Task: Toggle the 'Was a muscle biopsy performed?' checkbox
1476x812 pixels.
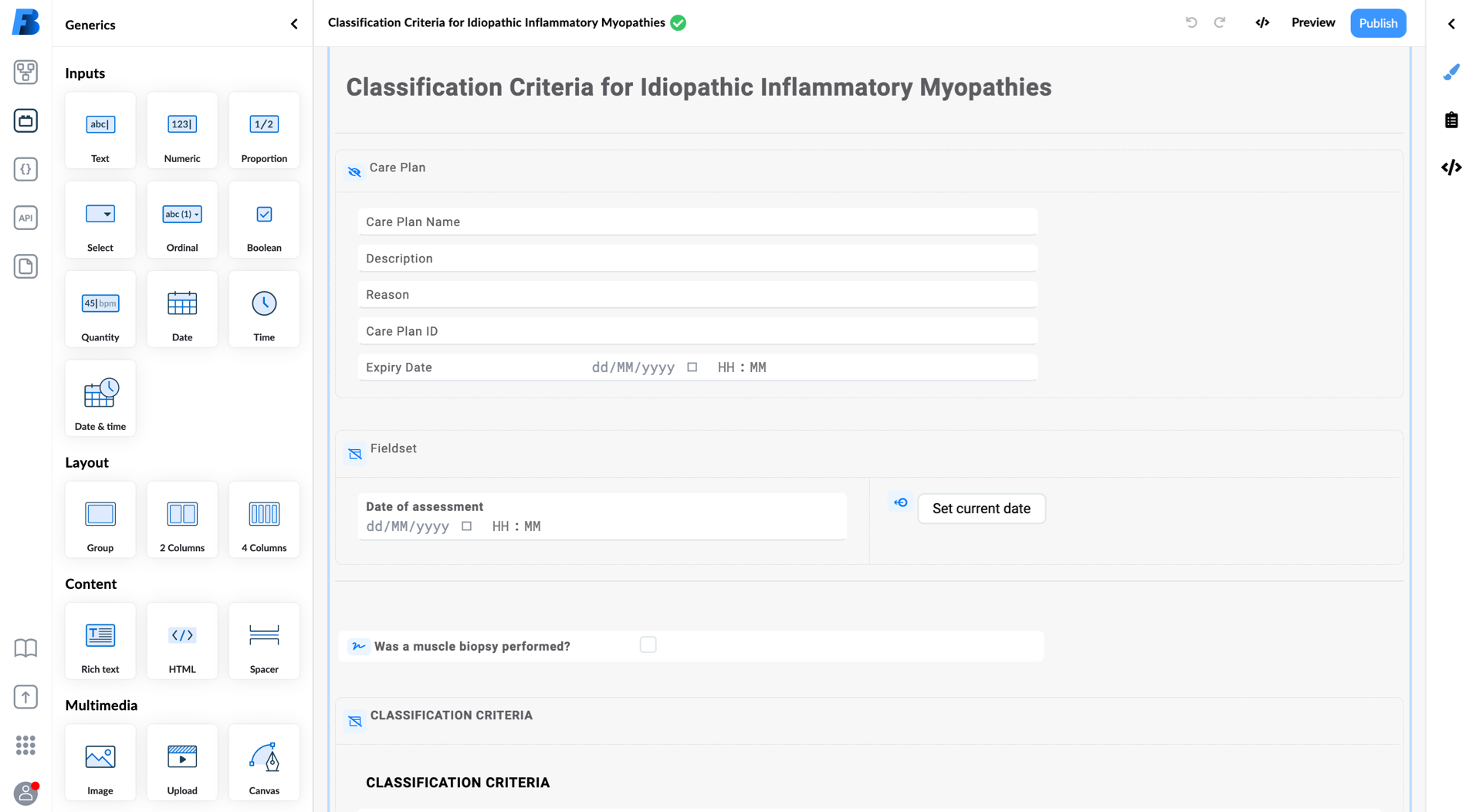Action: 648,644
